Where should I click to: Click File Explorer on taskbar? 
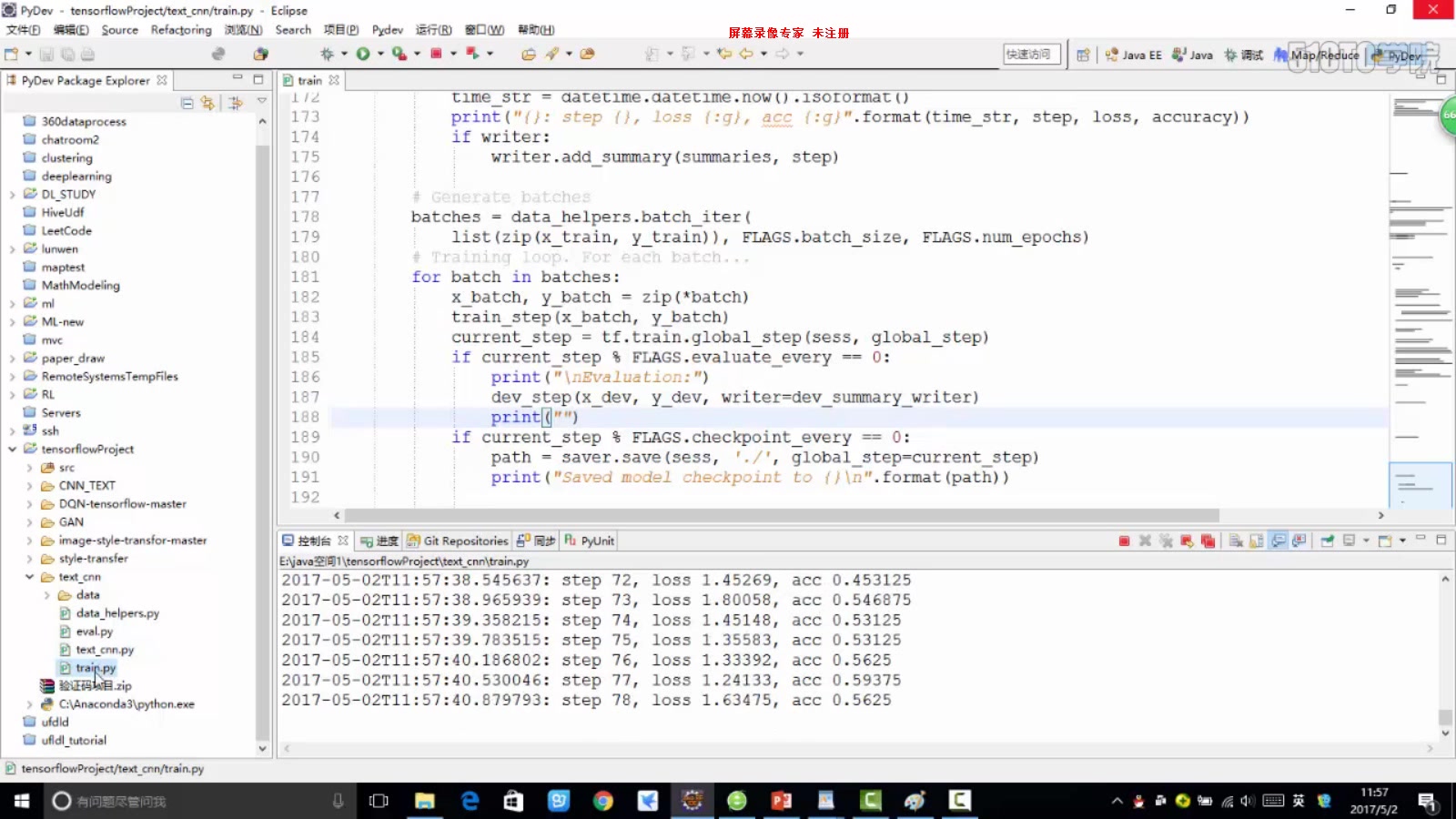coord(425,801)
